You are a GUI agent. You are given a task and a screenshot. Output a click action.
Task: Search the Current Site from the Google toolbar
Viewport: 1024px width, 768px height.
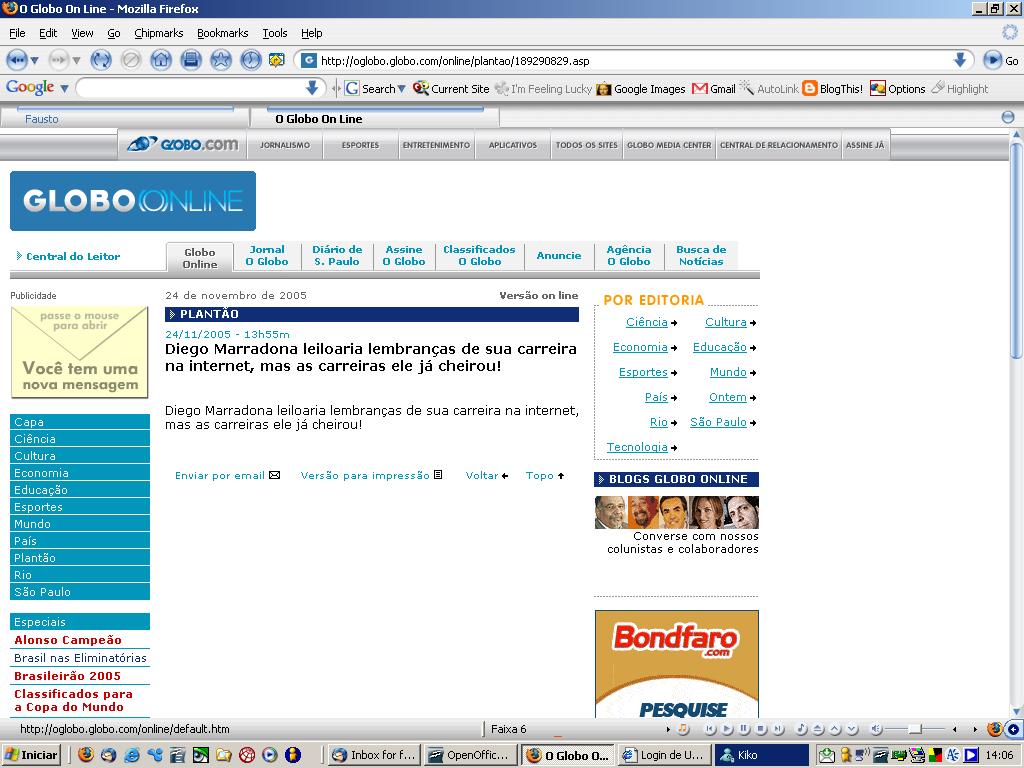tap(451, 89)
